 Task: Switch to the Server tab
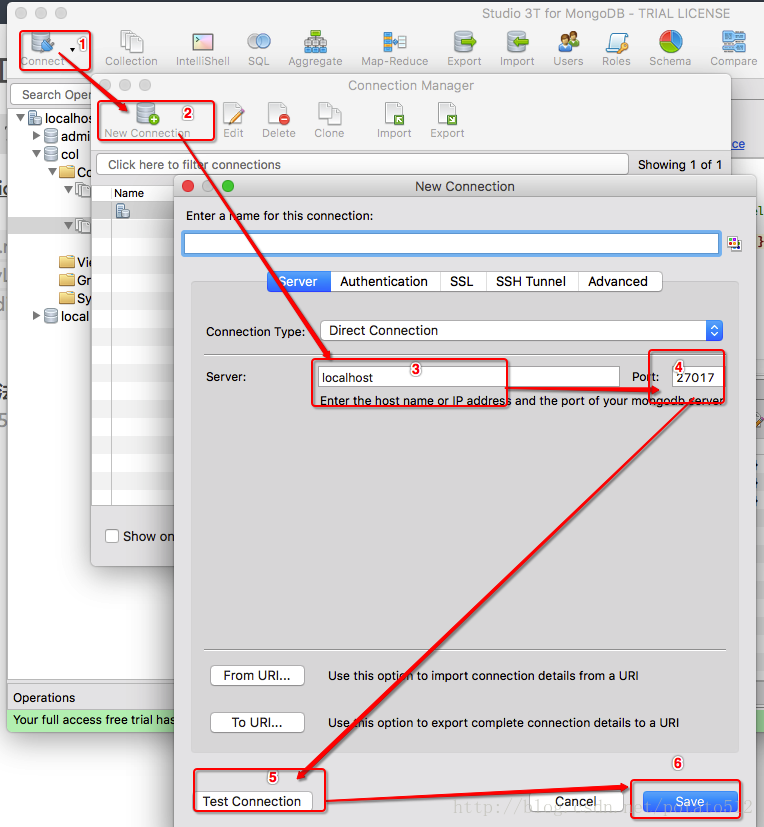(x=299, y=282)
